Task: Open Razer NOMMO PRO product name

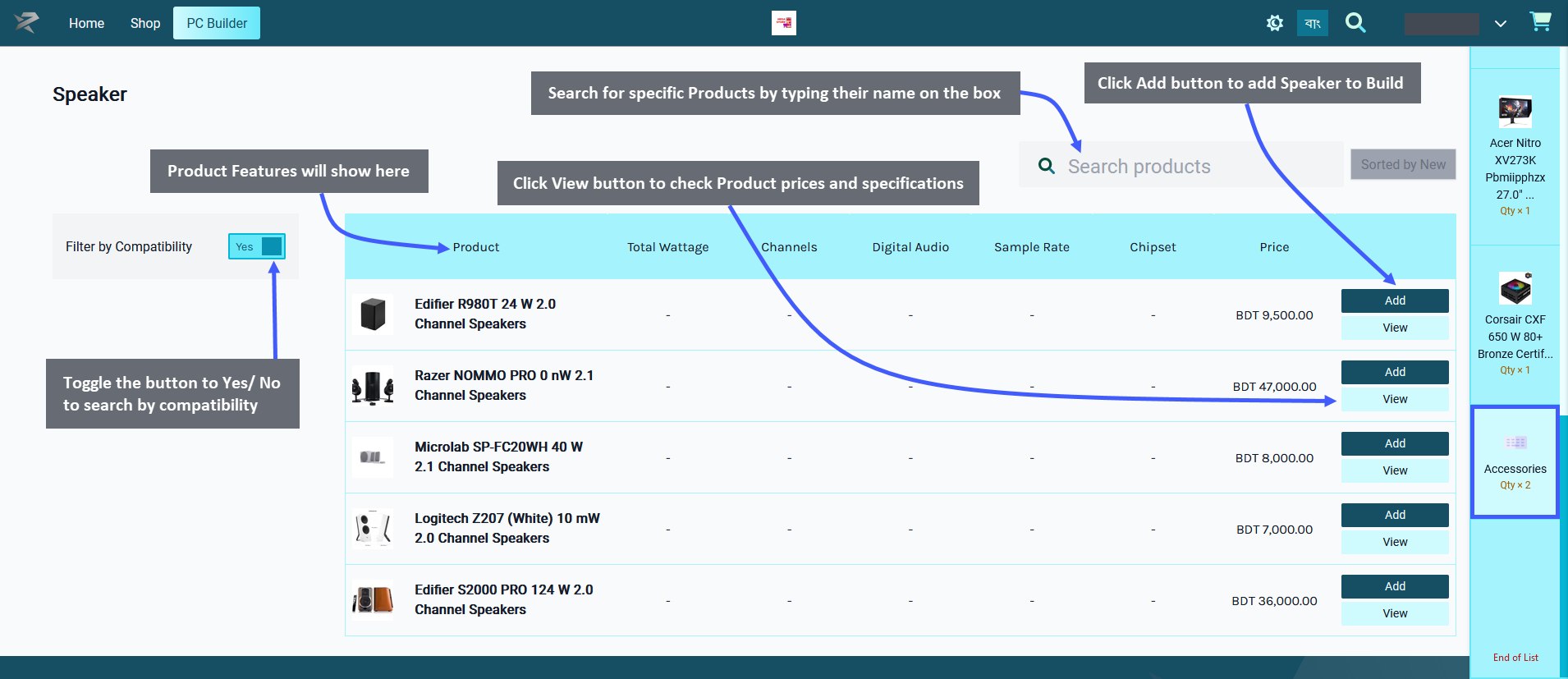Action: pos(504,385)
